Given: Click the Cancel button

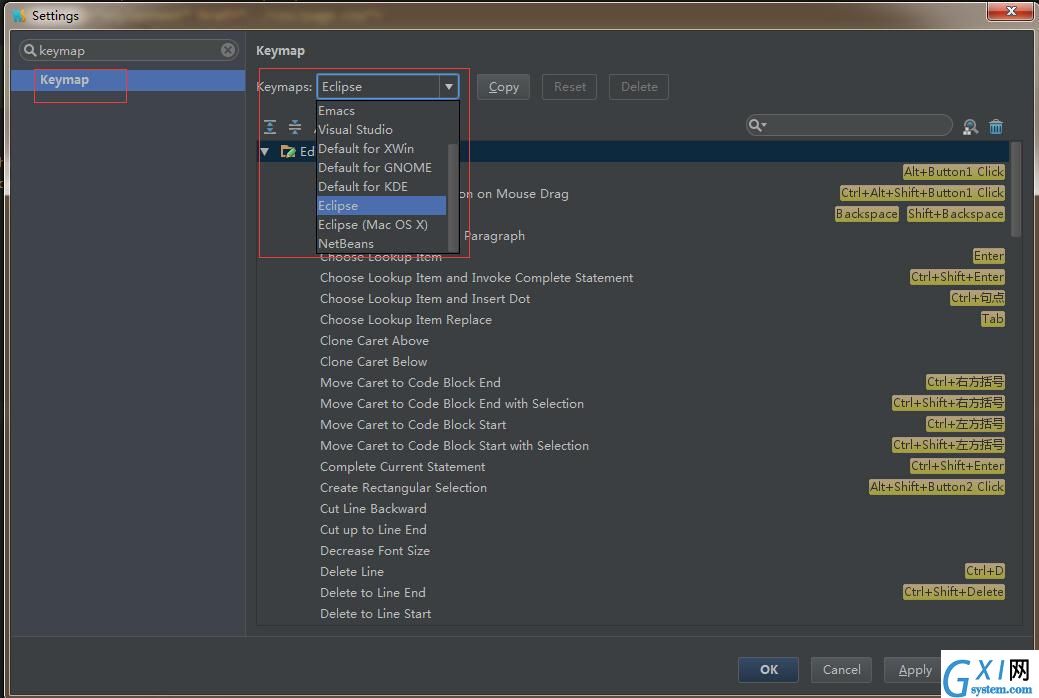Looking at the screenshot, I should pos(842,669).
